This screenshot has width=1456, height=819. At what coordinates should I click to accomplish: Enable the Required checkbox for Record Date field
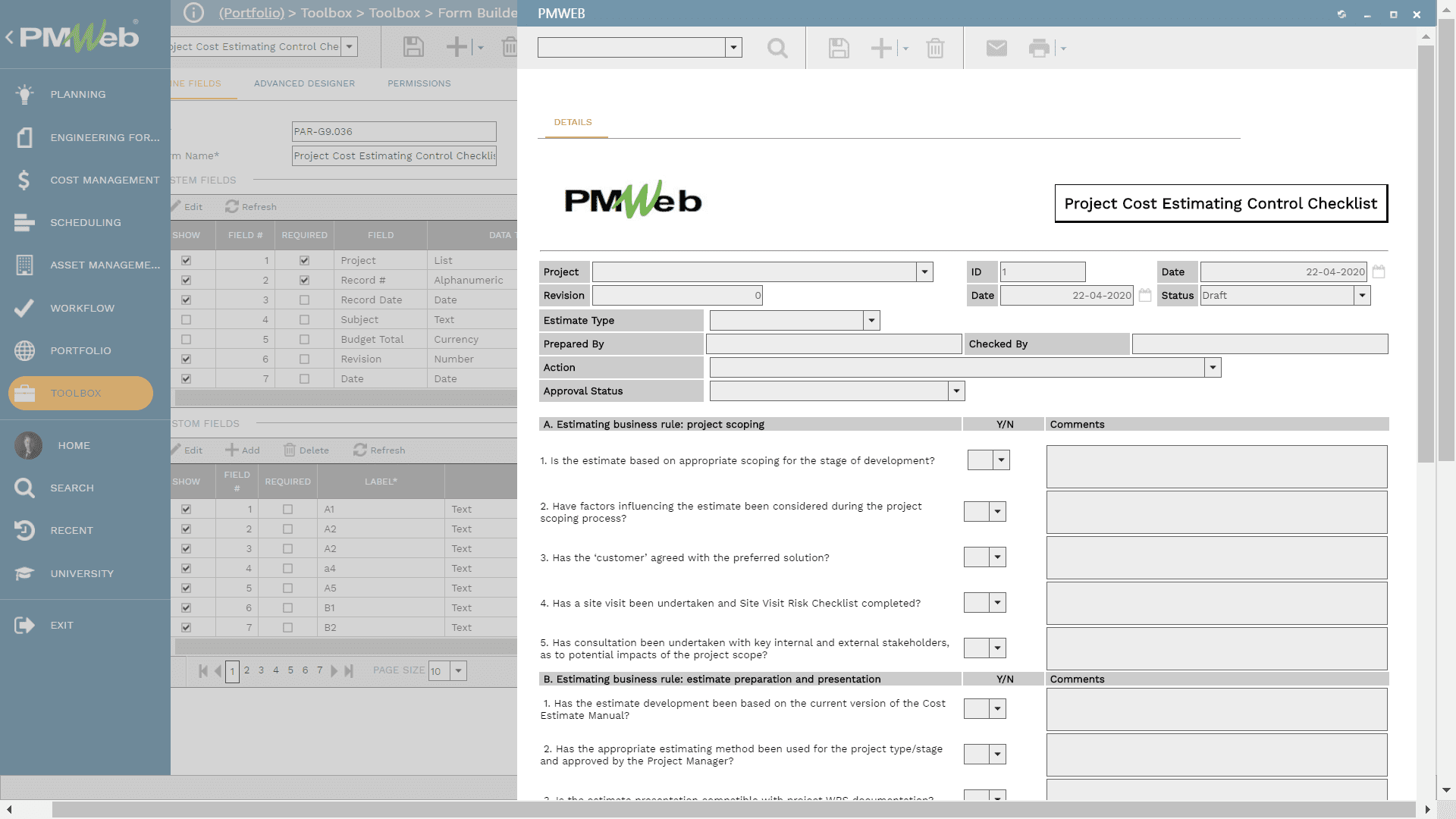pyautogui.click(x=304, y=300)
